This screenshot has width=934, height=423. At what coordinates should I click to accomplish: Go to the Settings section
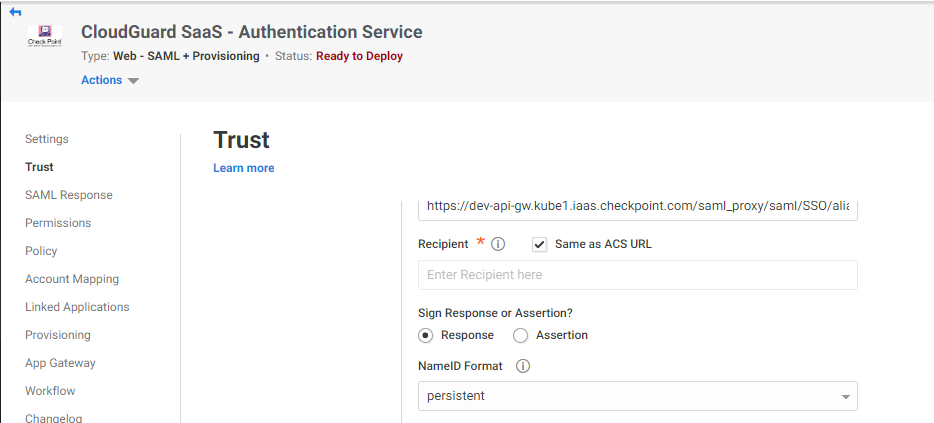[46, 139]
